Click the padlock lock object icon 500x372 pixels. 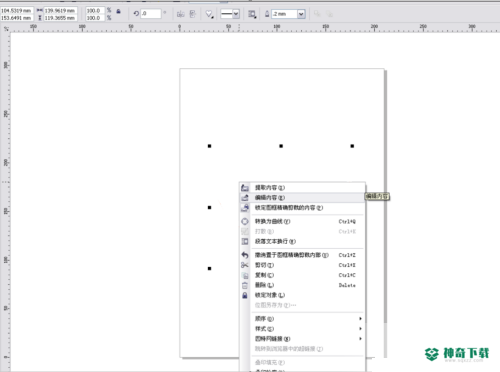245,295
